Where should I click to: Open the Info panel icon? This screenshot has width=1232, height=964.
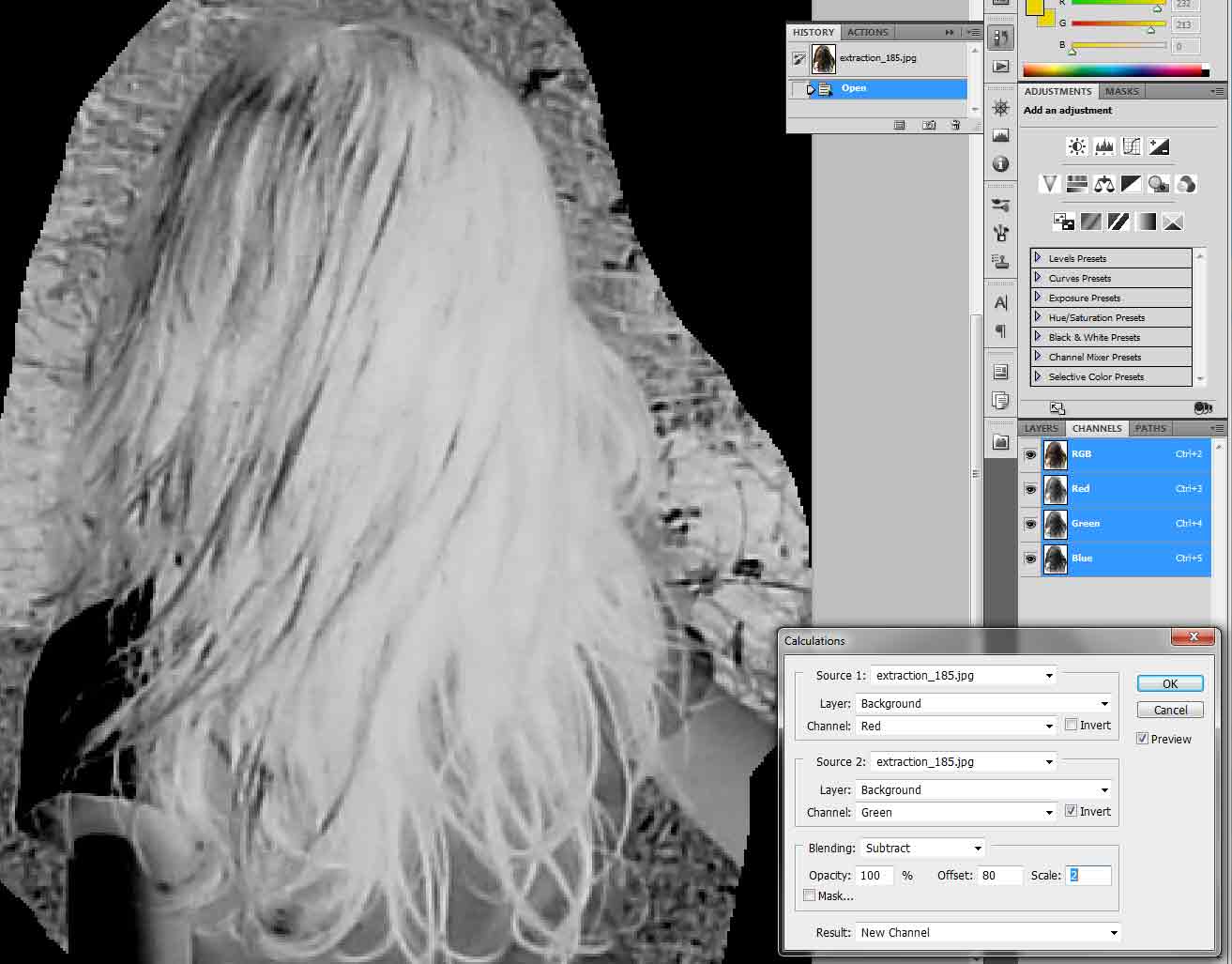(x=1001, y=164)
